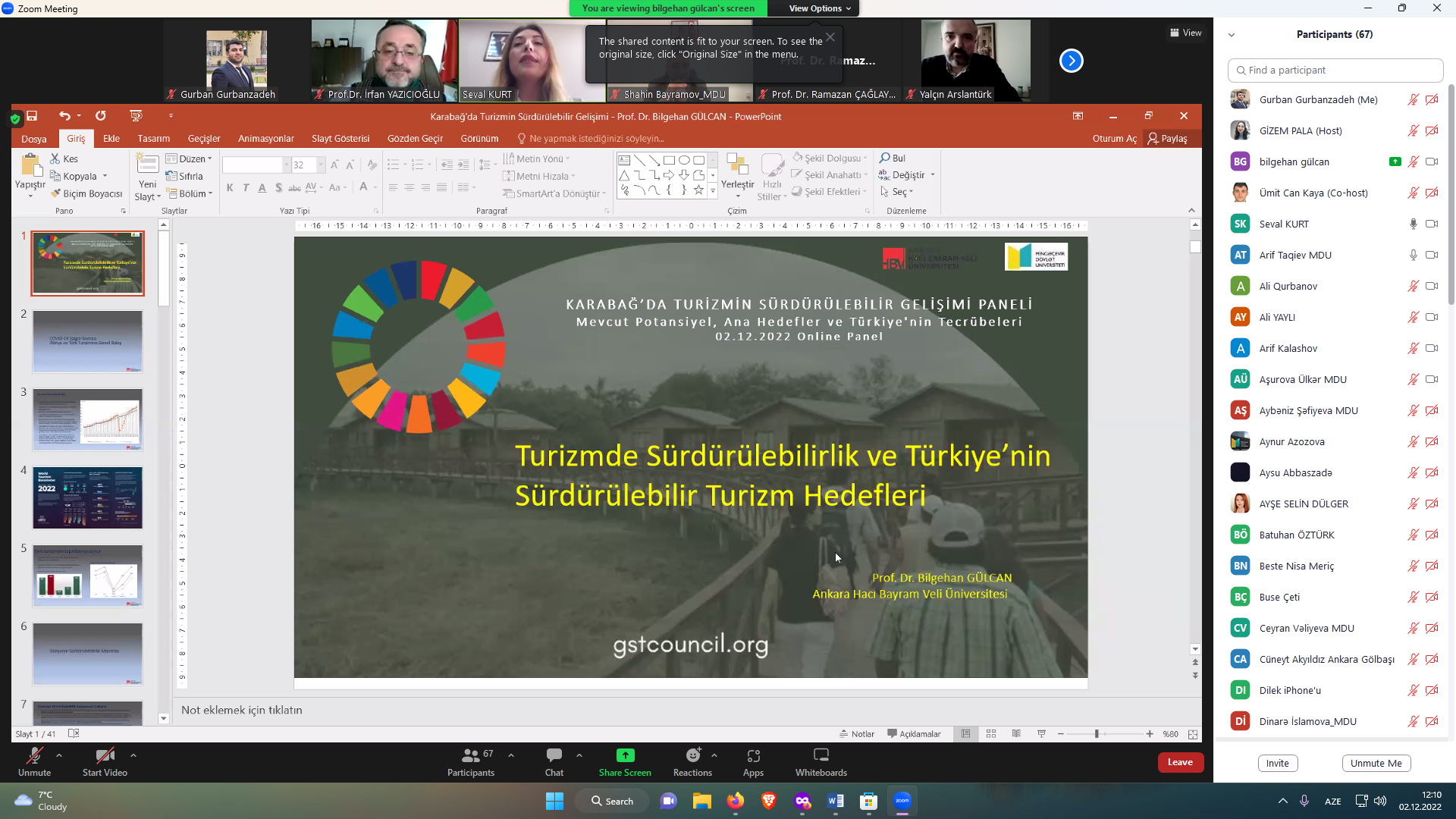This screenshot has height=819, width=1456.
Task: Expand the View Options dropdown
Action: (x=819, y=8)
